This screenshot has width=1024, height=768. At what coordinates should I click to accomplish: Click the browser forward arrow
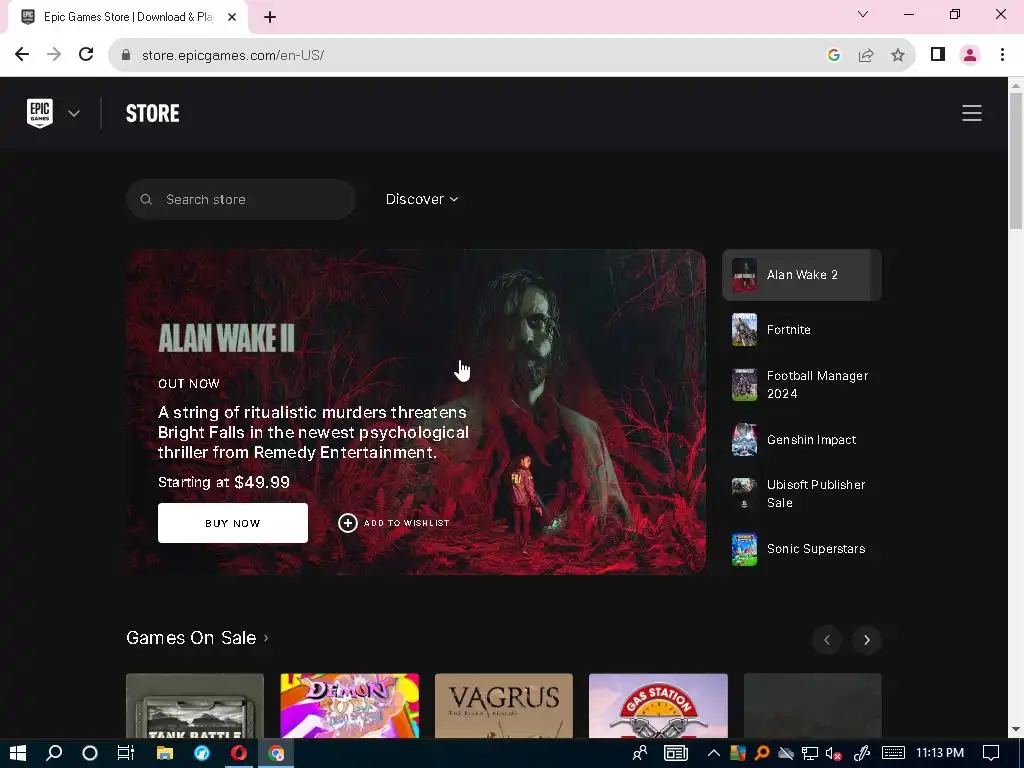coord(54,54)
